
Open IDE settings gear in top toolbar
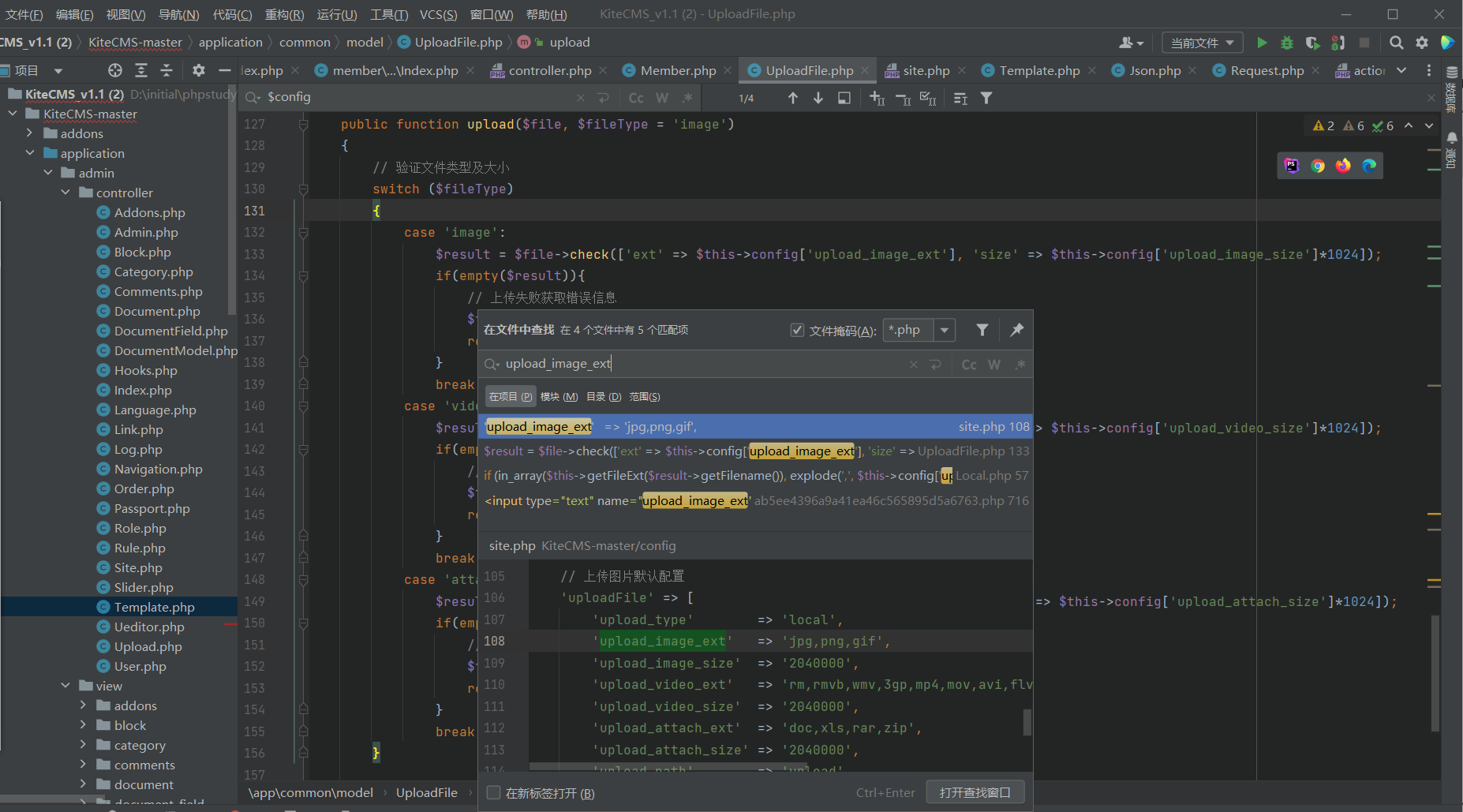coord(1422,43)
